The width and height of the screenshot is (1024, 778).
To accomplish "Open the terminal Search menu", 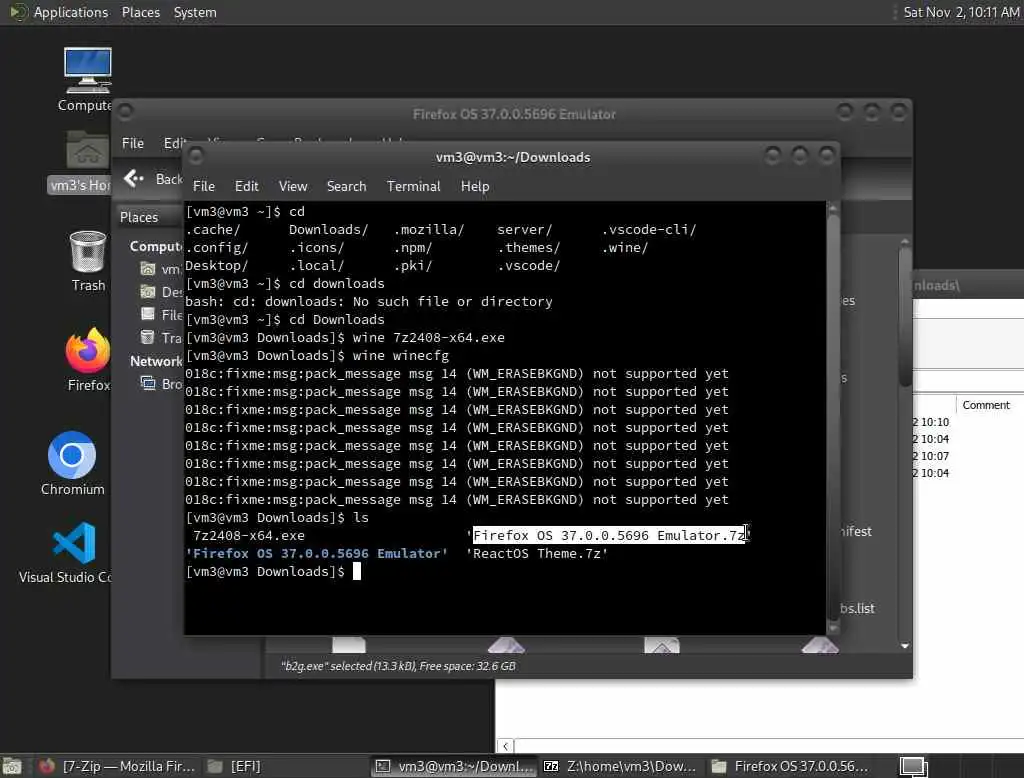I will [346, 186].
